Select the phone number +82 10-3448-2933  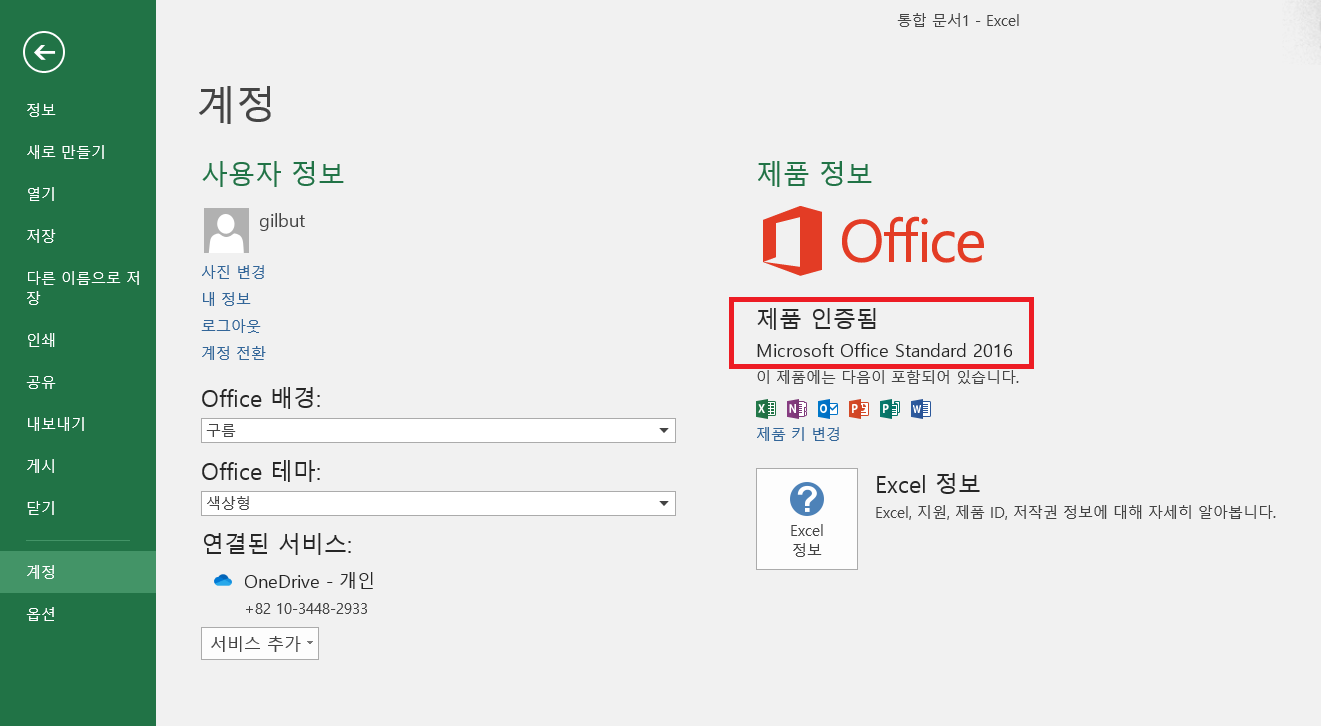pyautogui.click(x=306, y=609)
